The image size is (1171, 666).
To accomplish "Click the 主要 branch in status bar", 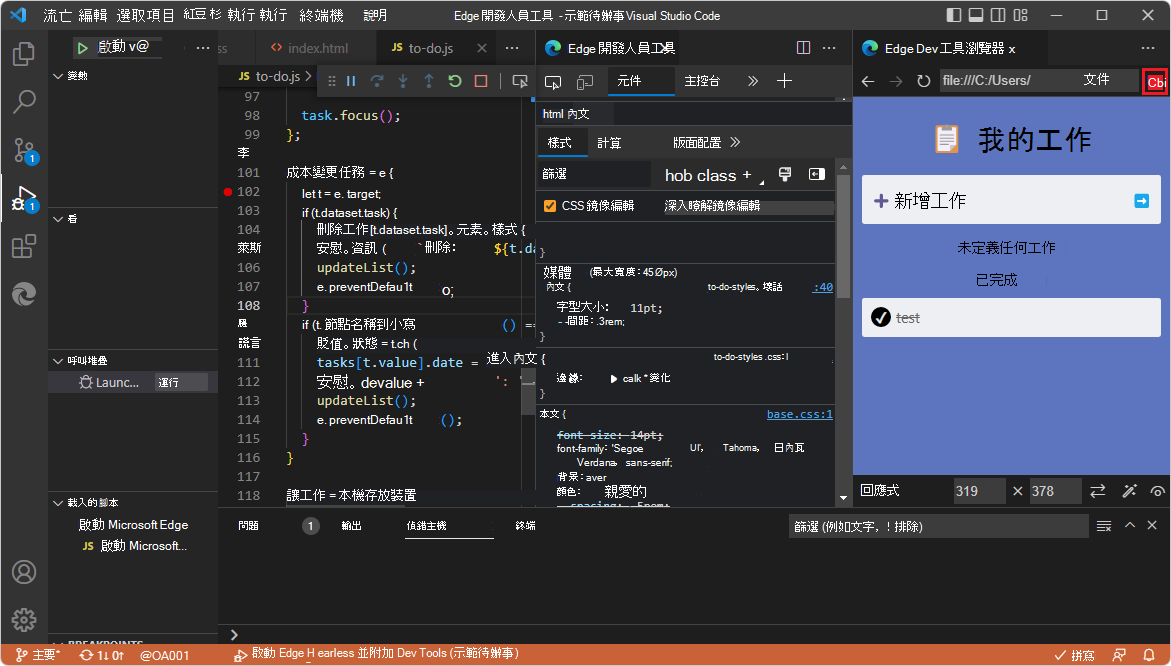I will click(39, 655).
